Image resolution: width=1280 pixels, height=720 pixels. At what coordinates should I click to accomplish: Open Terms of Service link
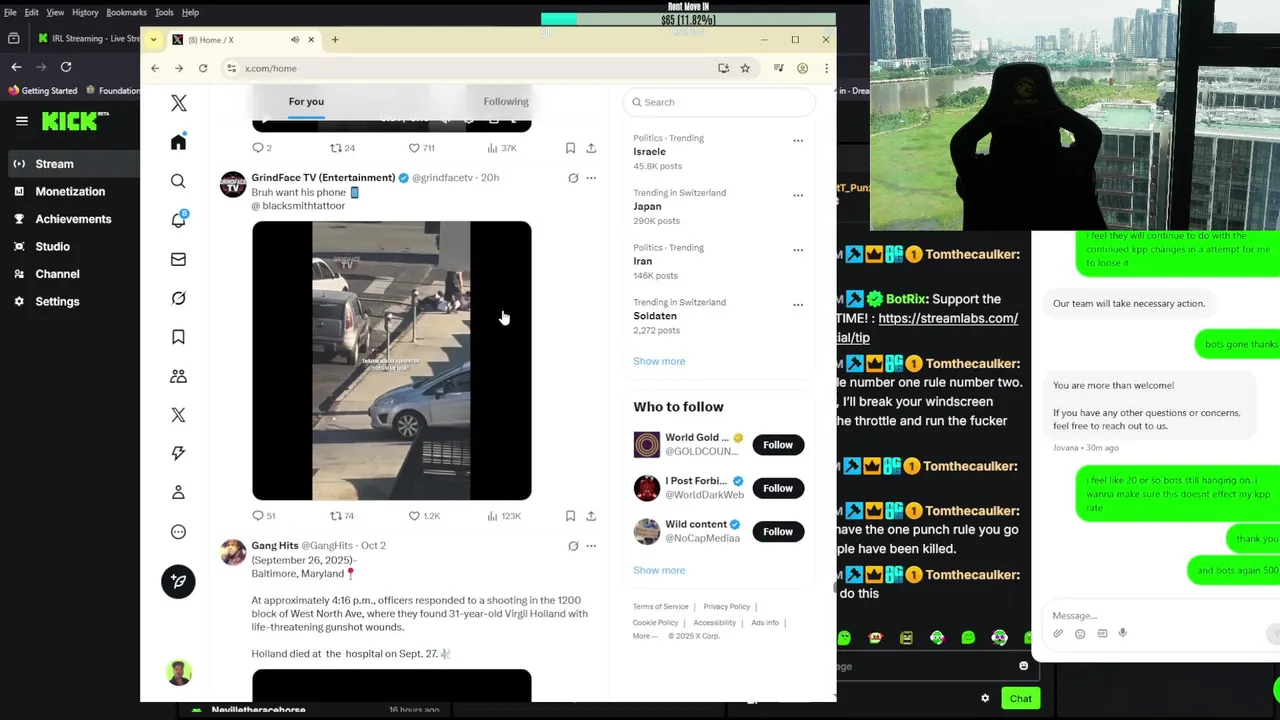pyautogui.click(x=660, y=607)
